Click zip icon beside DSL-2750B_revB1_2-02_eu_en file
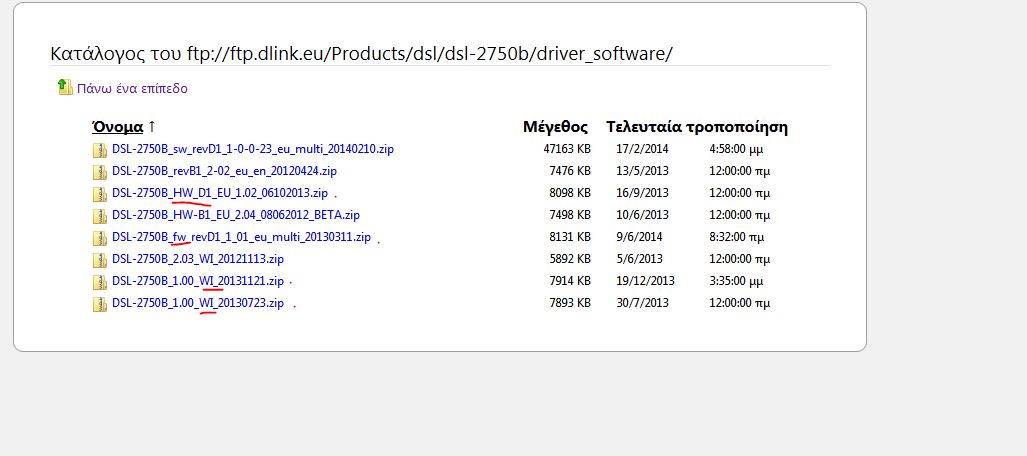Viewport: 1027px width, 456px height. point(100,172)
